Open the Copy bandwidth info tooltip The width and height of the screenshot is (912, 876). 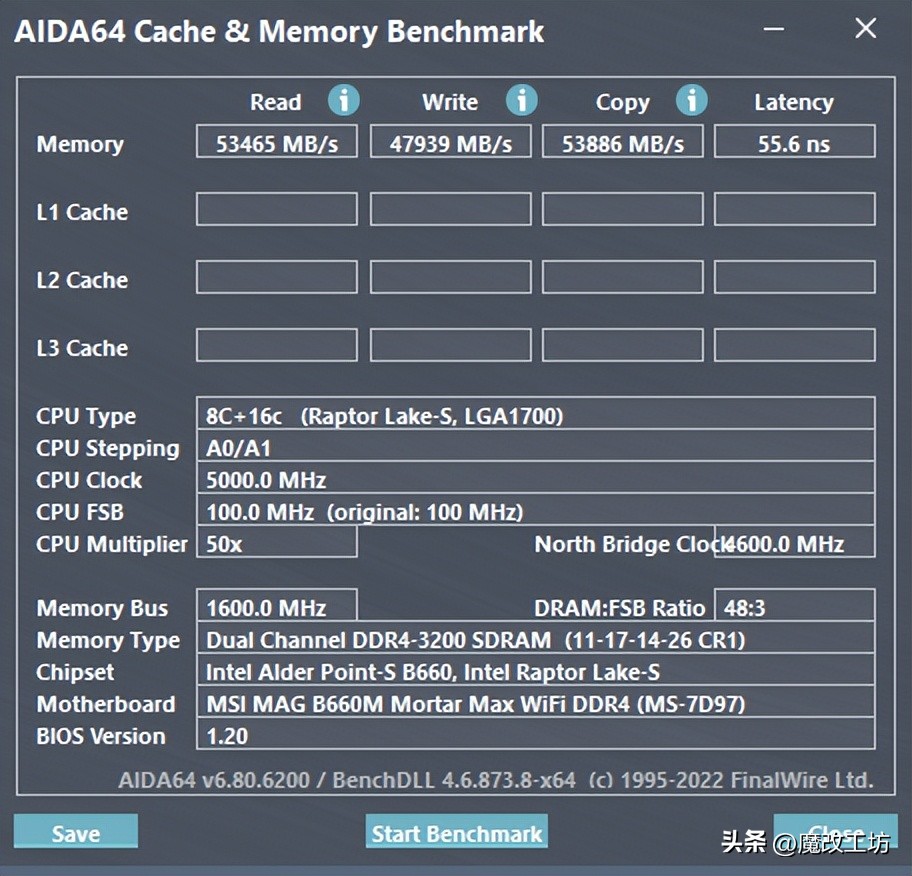pos(692,100)
